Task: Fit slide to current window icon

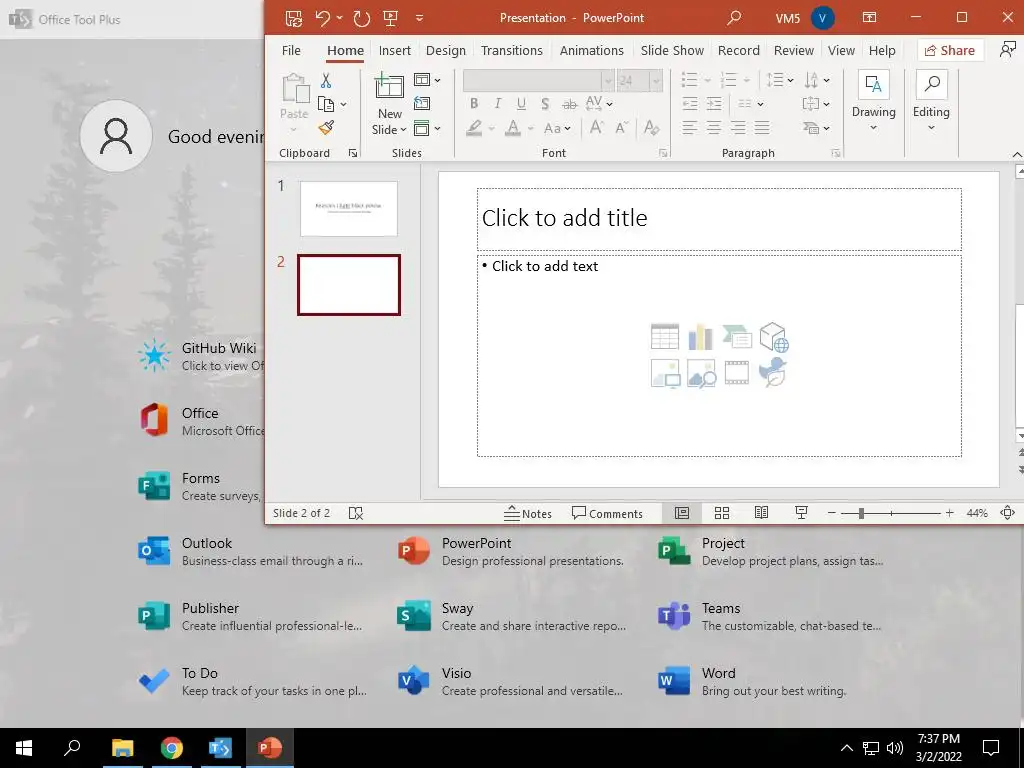Action: 1008,513
